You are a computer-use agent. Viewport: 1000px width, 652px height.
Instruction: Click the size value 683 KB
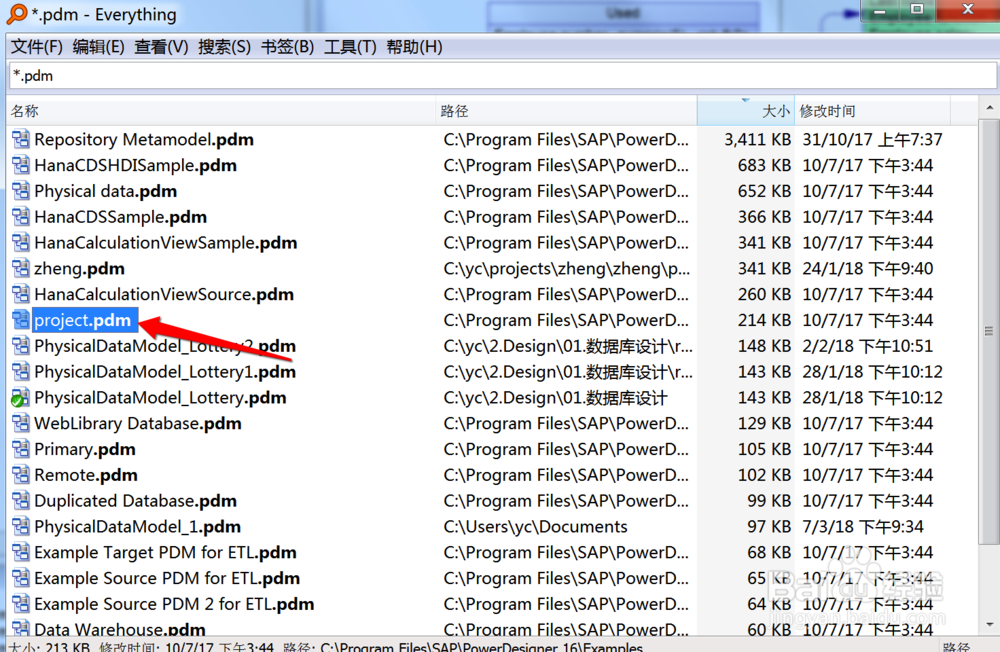764,165
